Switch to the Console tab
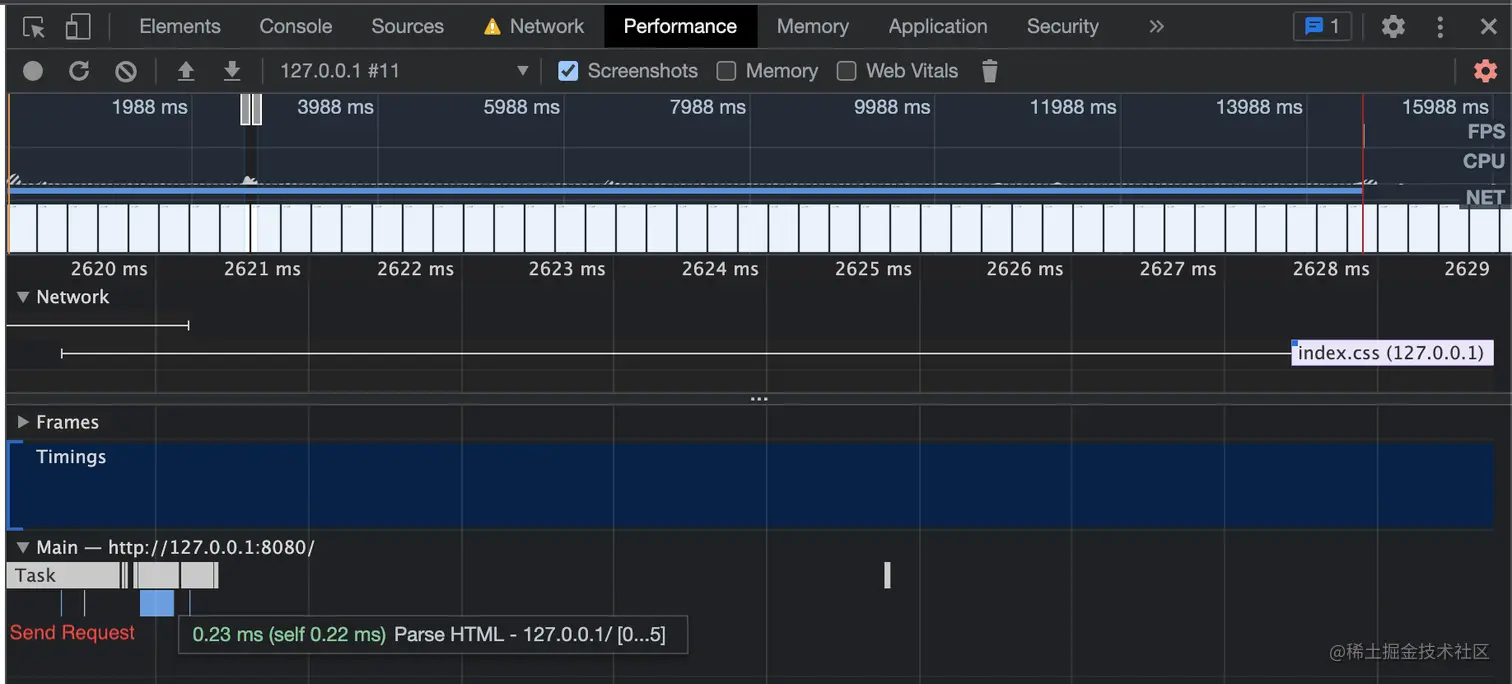This screenshot has width=1512, height=684. [295, 27]
